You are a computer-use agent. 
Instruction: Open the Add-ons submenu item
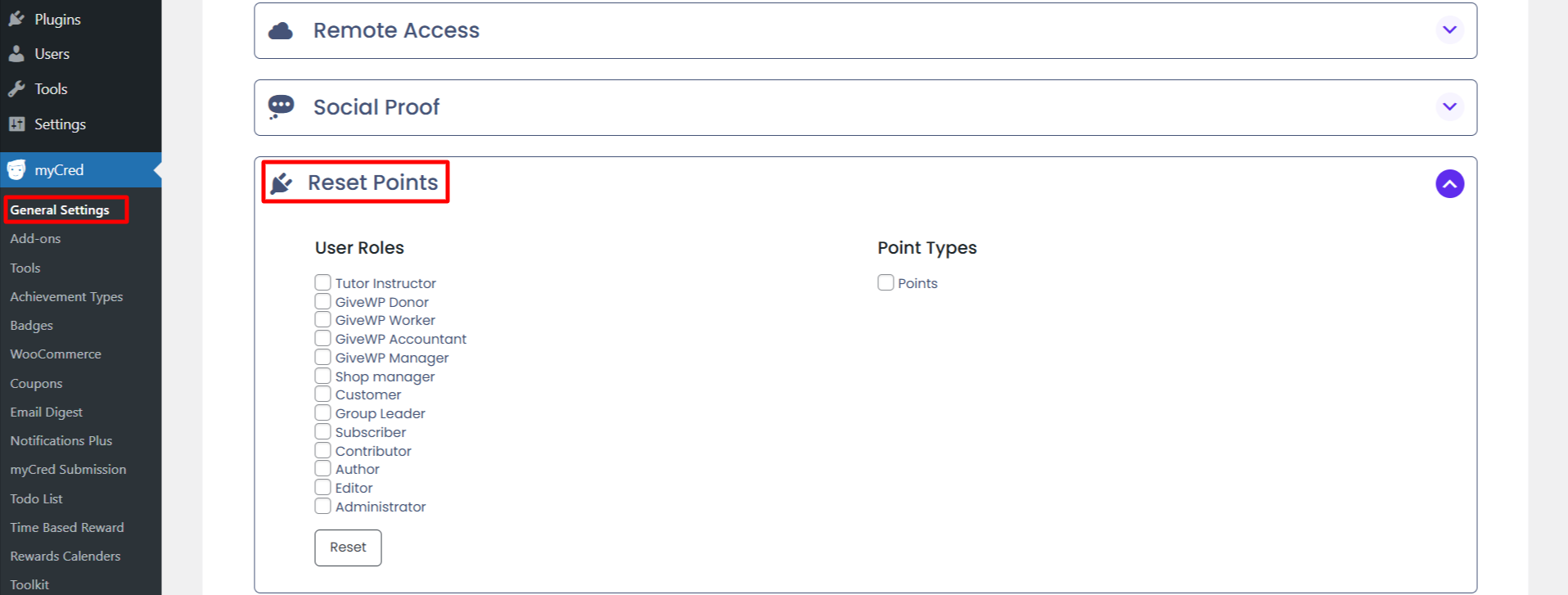coord(35,239)
